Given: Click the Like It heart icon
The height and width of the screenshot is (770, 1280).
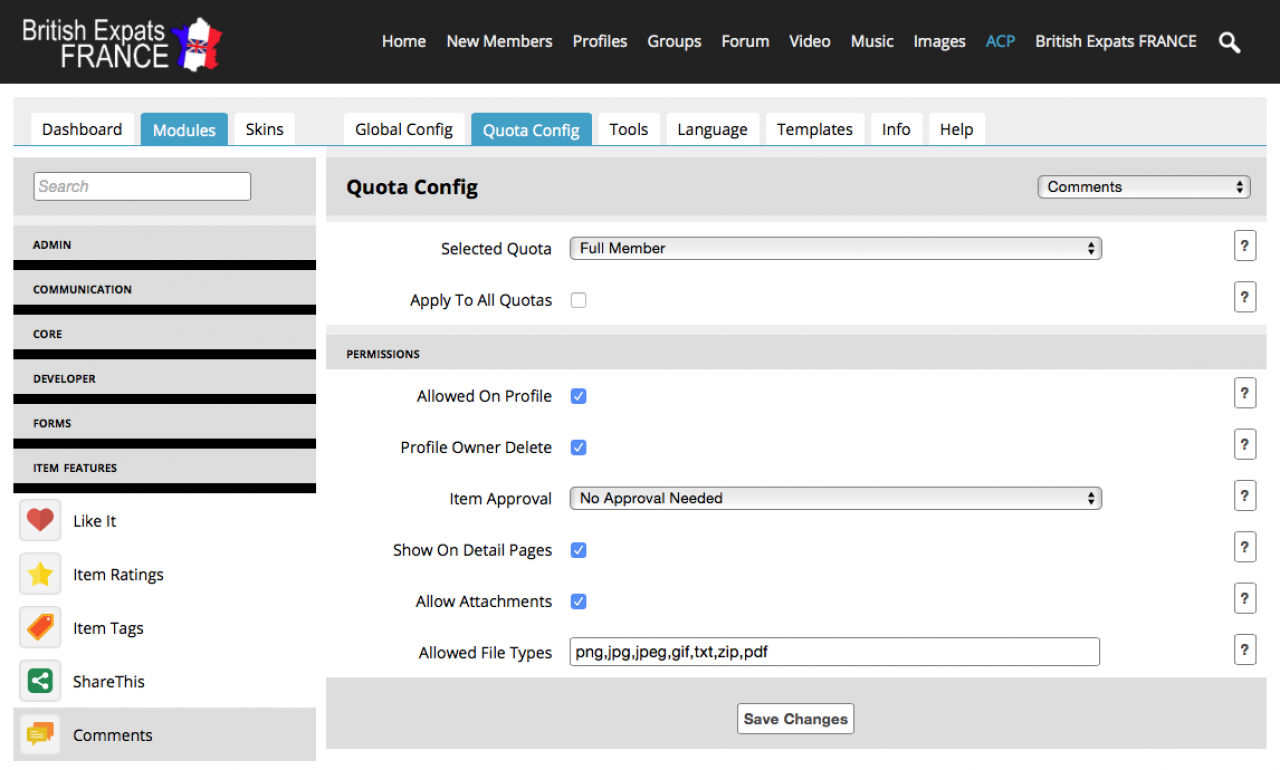Looking at the screenshot, I should click(40, 521).
